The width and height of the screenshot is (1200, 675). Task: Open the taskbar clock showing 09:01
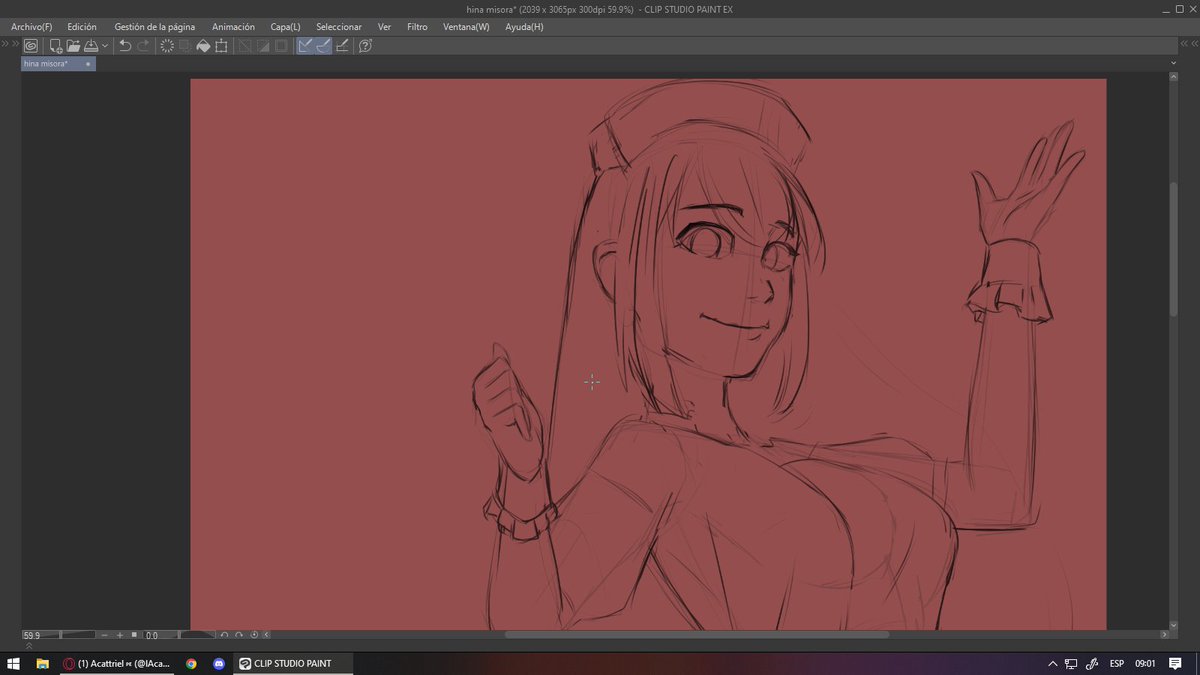[1145, 663]
